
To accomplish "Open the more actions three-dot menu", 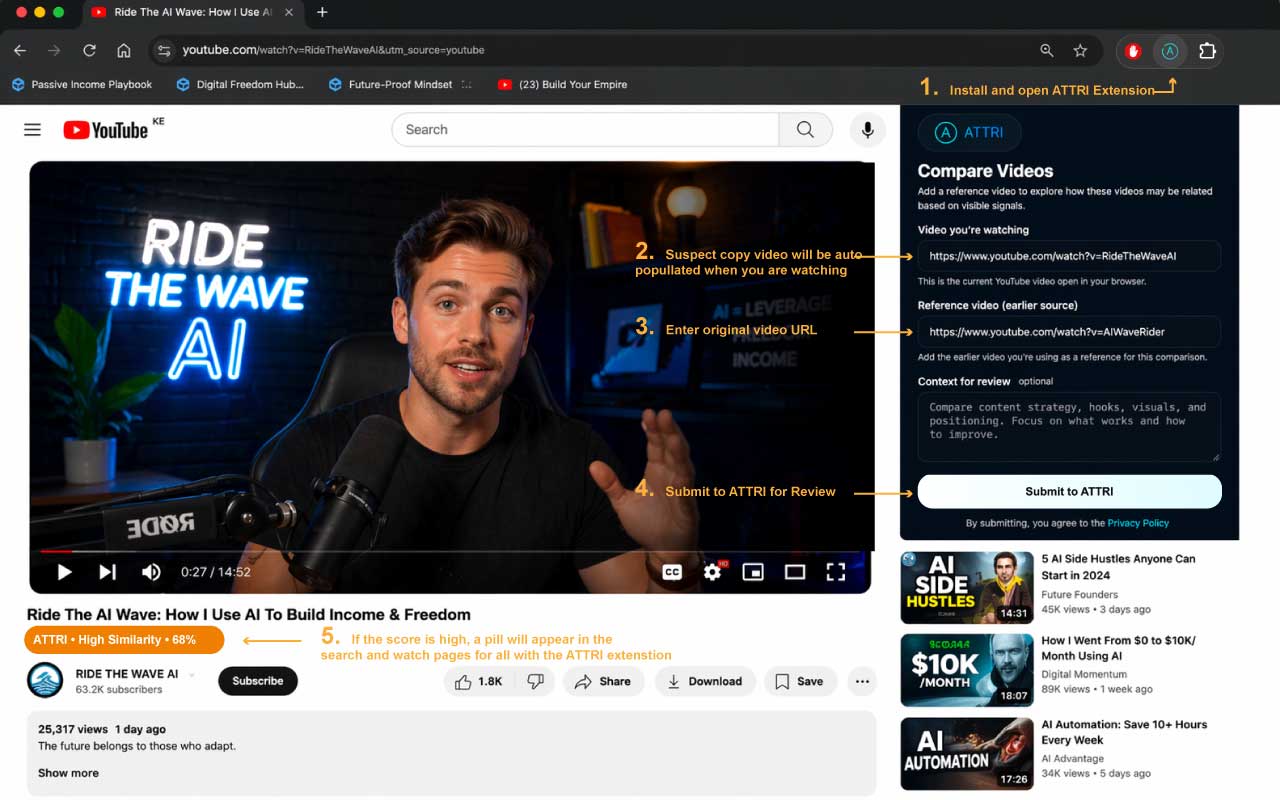I will [862, 681].
